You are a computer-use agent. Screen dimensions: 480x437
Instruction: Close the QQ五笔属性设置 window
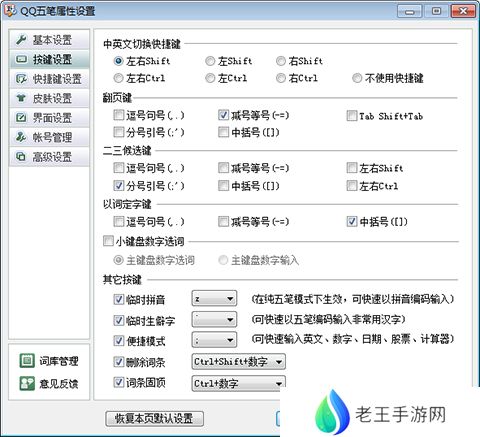[463, 11]
